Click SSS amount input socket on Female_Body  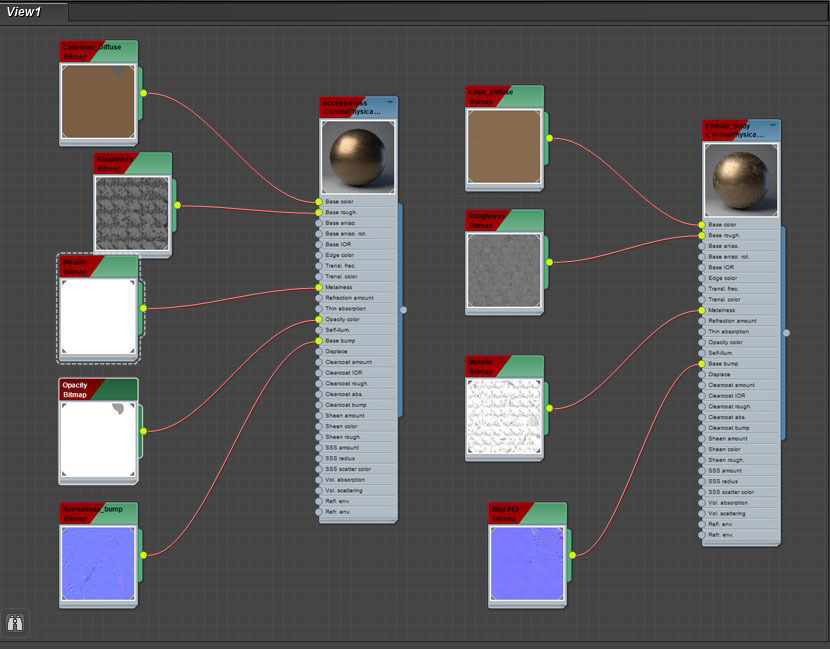(x=701, y=471)
